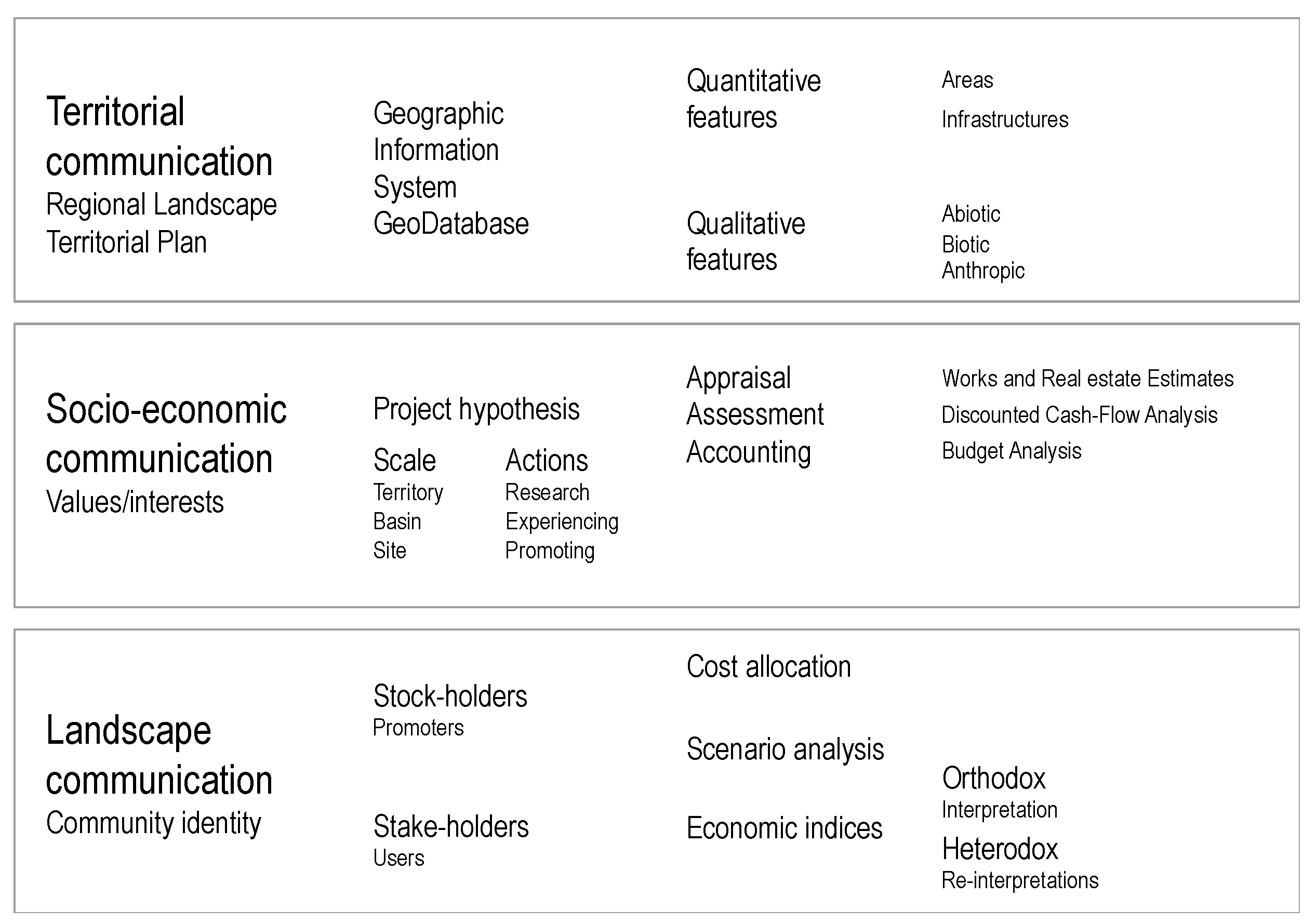Click the Anthropic item
The width and height of the screenshot is (1316, 924).
(982, 271)
